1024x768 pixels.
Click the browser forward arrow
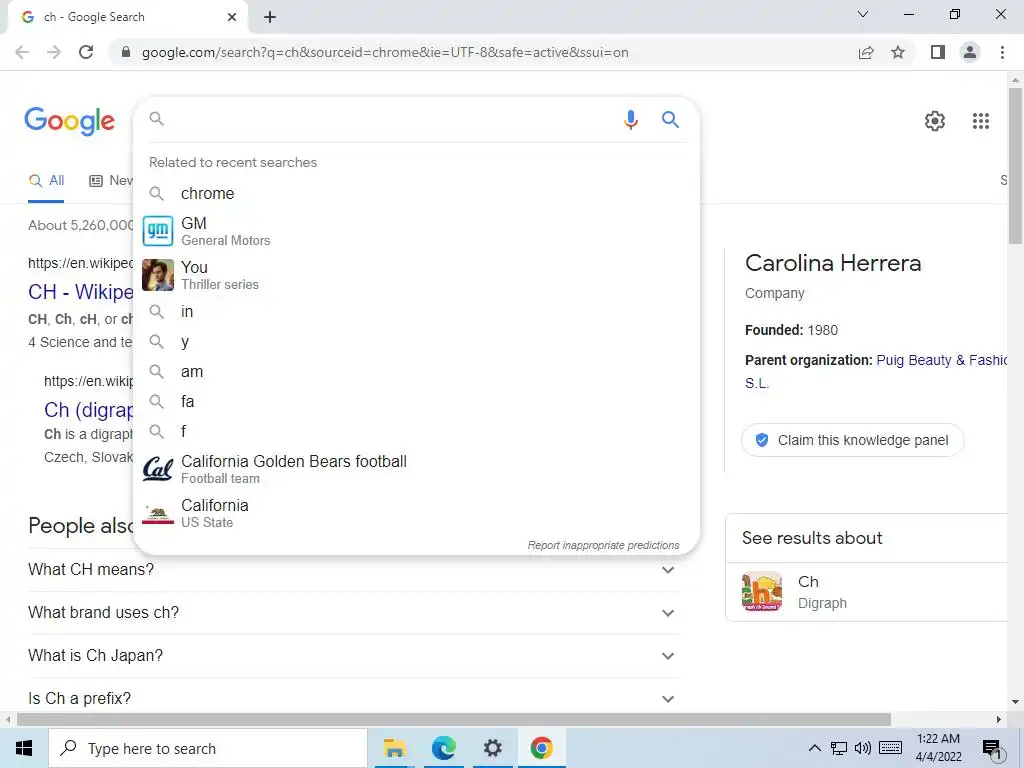point(54,52)
